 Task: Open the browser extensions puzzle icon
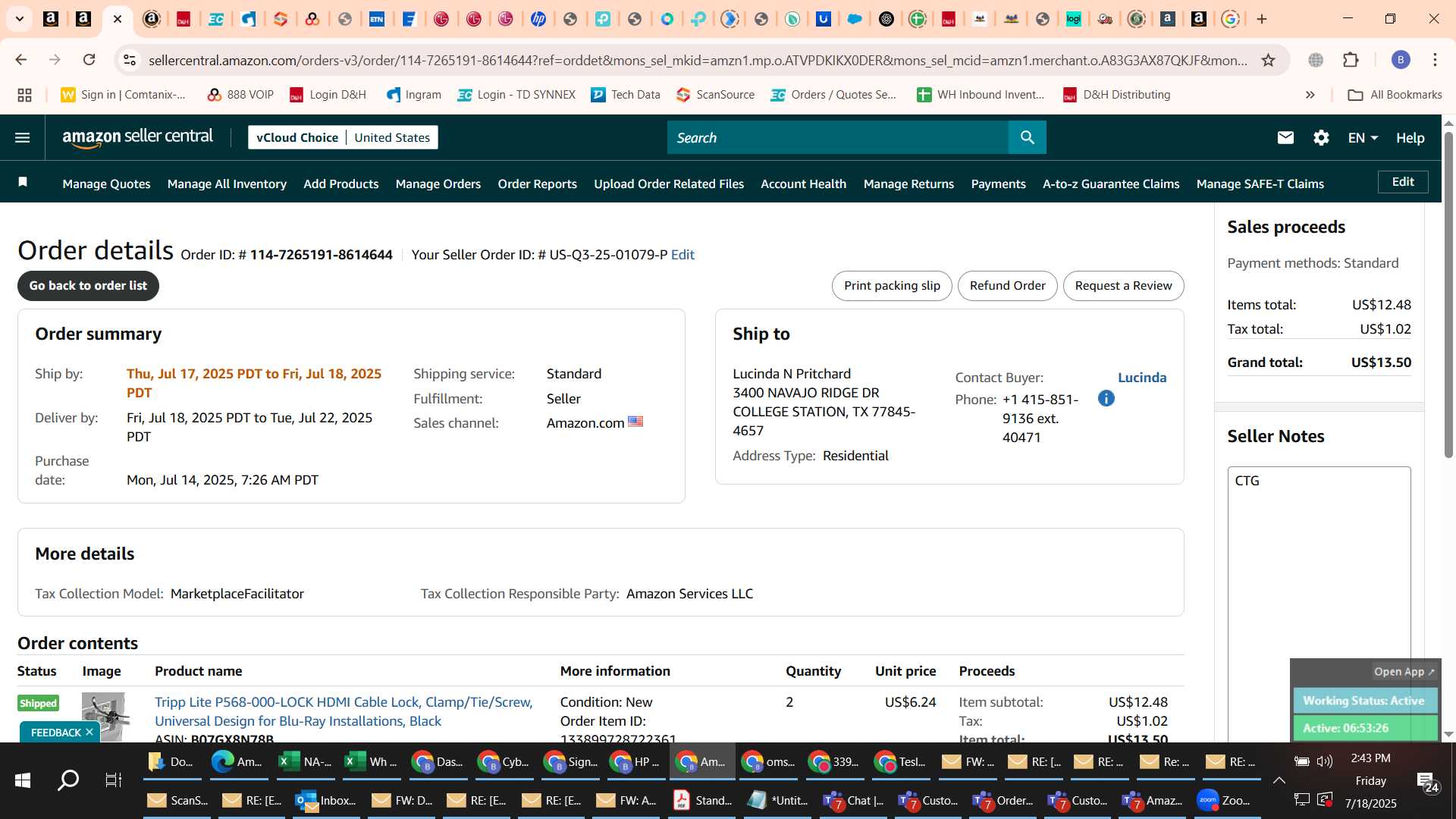pos(1351,60)
